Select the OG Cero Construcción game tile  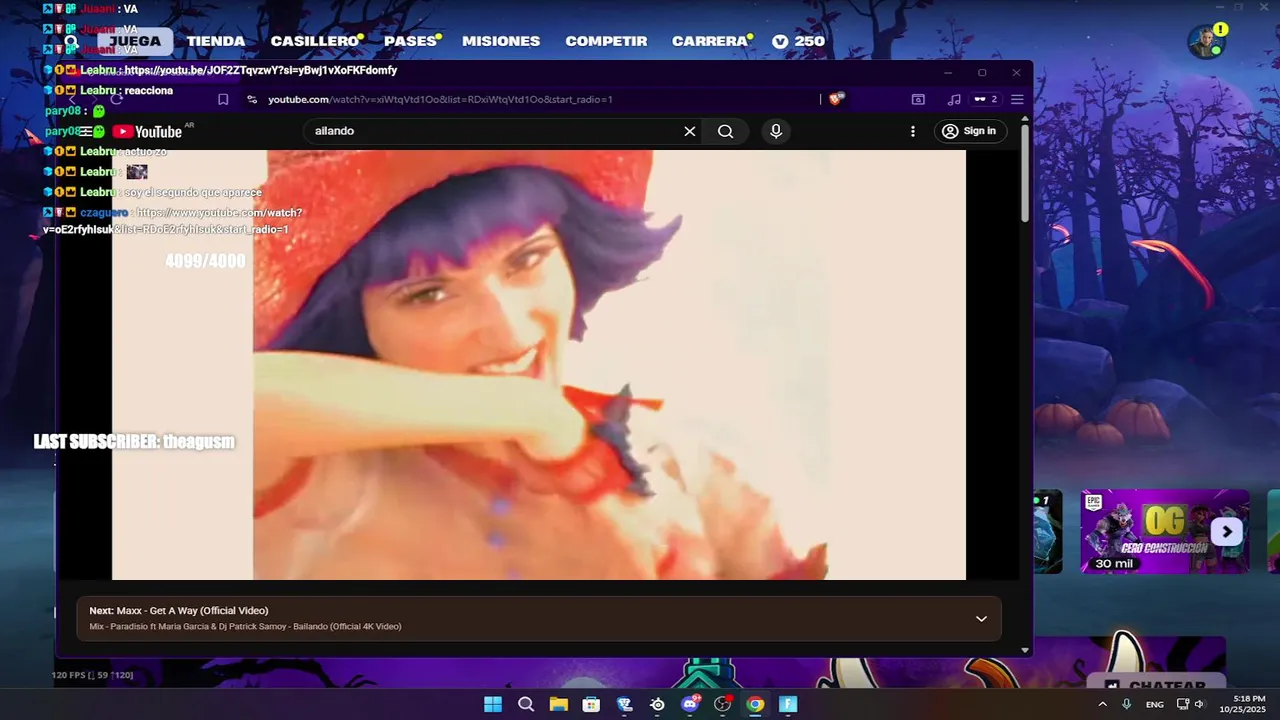pos(1165,530)
